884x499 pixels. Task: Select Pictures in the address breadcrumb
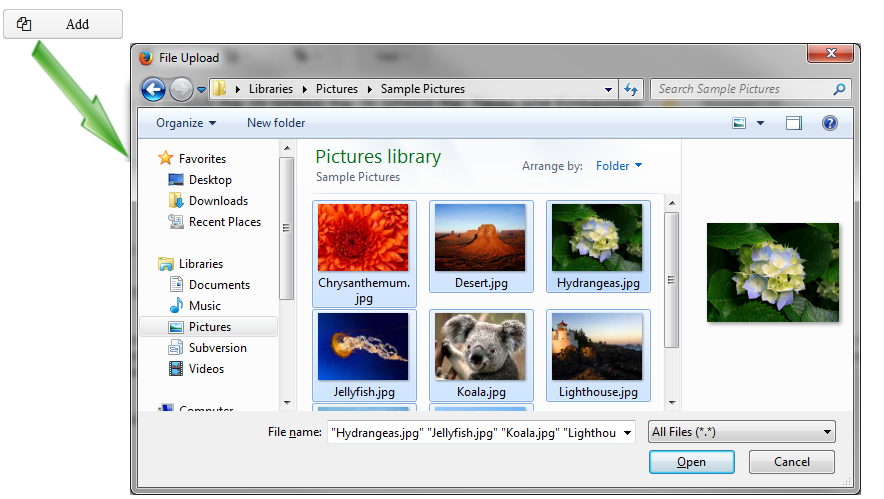pyautogui.click(x=337, y=89)
